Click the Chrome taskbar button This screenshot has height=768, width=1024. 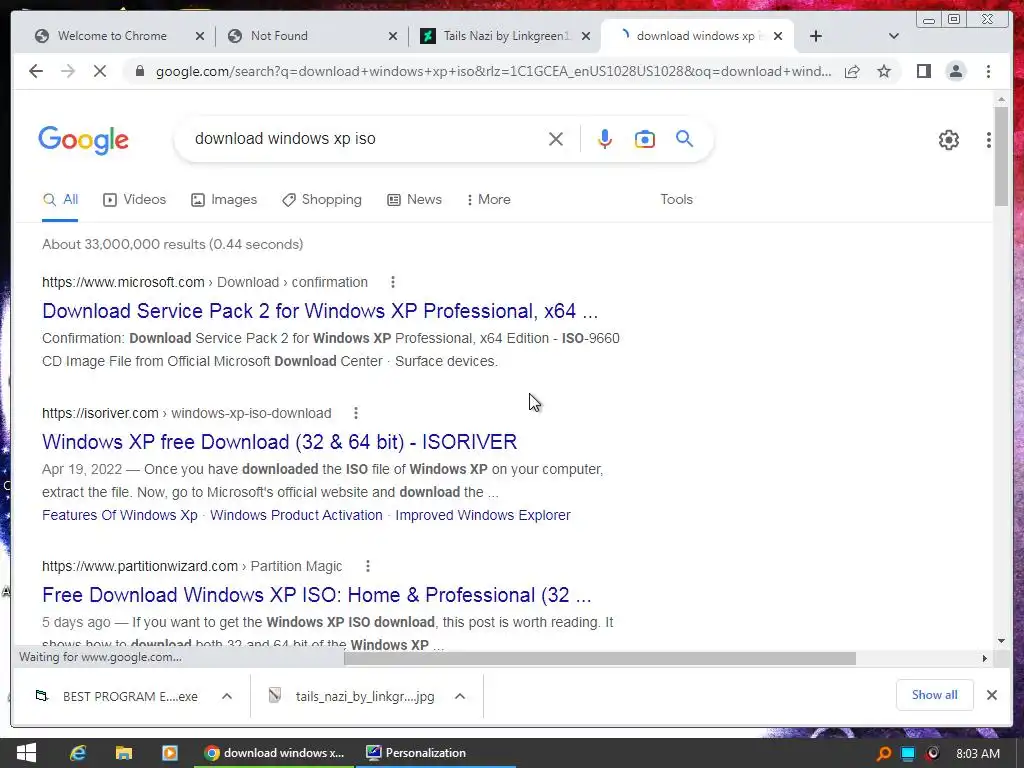tap(274, 753)
